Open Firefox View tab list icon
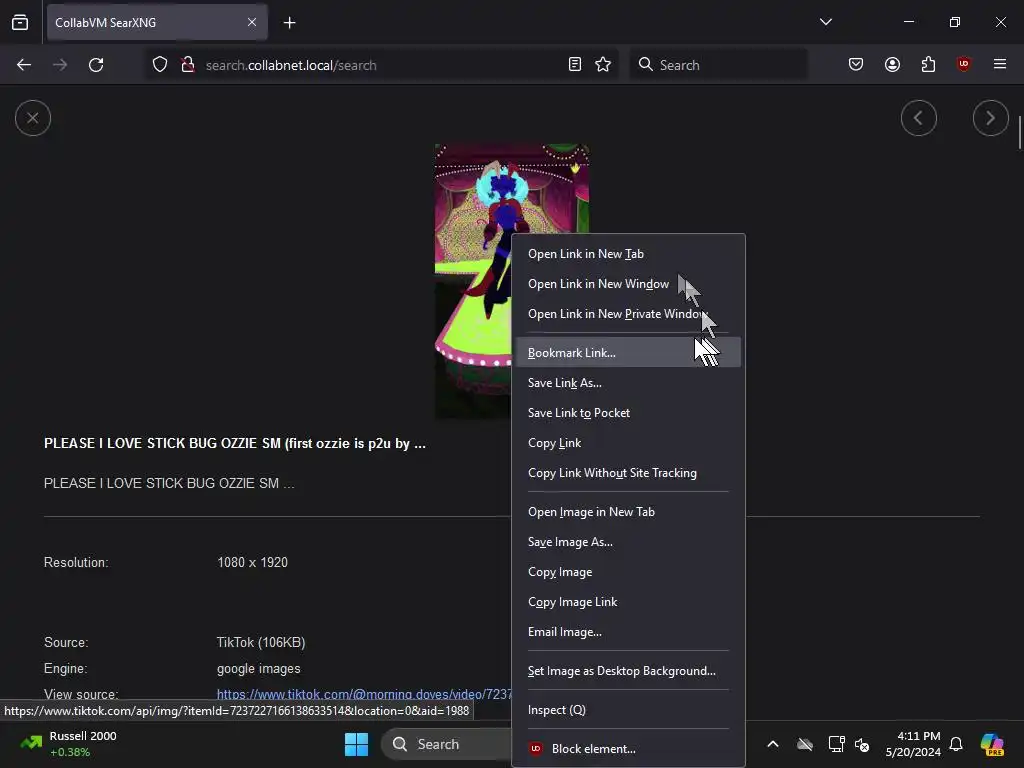This screenshot has width=1024, height=768. (x=20, y=22)
